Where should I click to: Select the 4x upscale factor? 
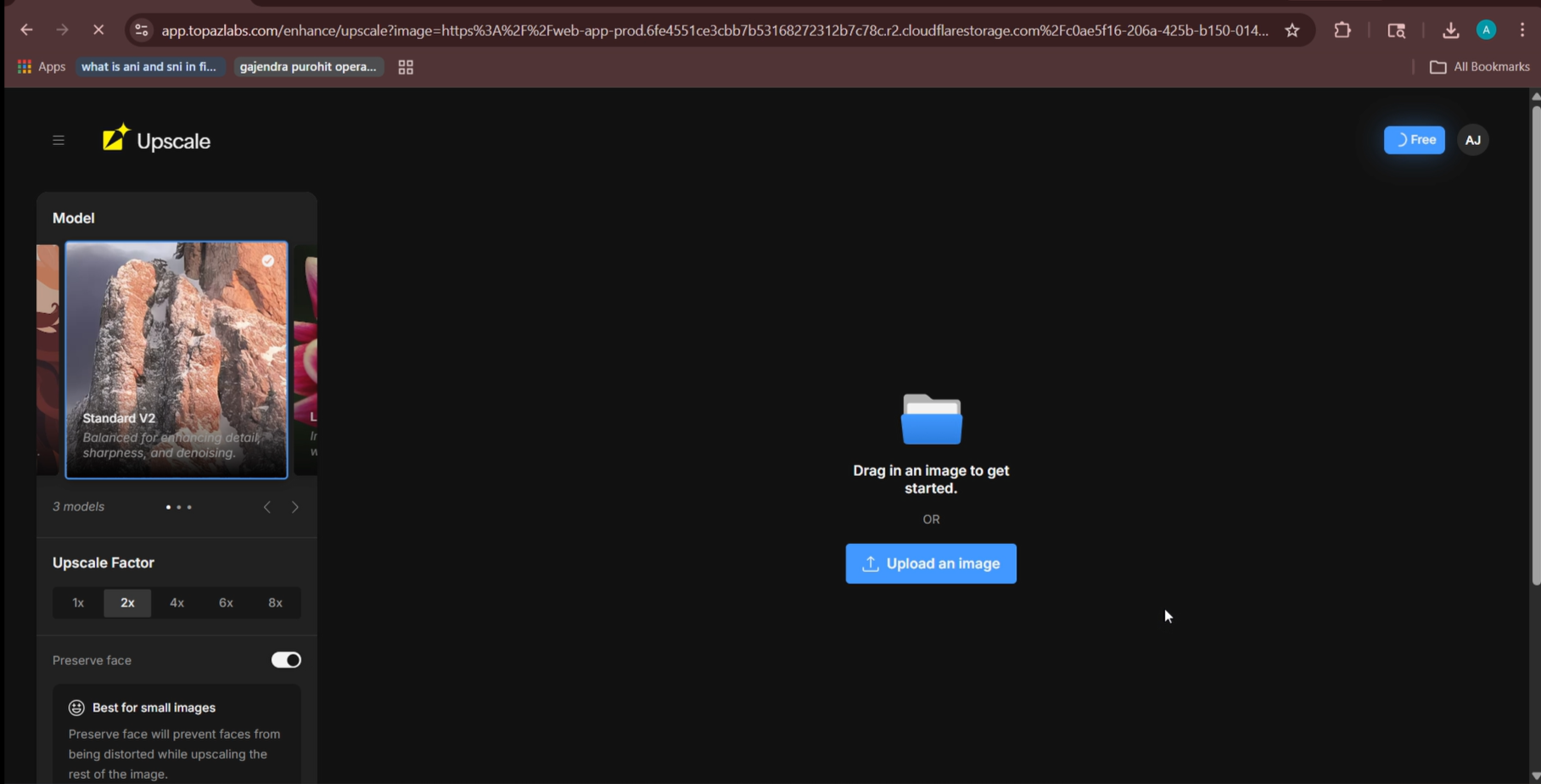pyautogui.click(x=177, y=602)
